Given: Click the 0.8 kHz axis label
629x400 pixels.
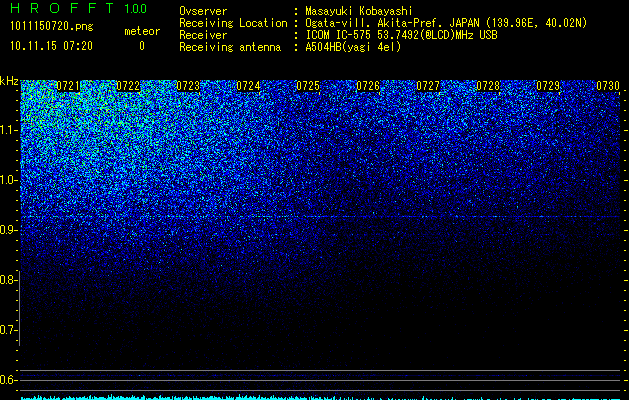Looking at the screenshot, I should tap(8, 280).
